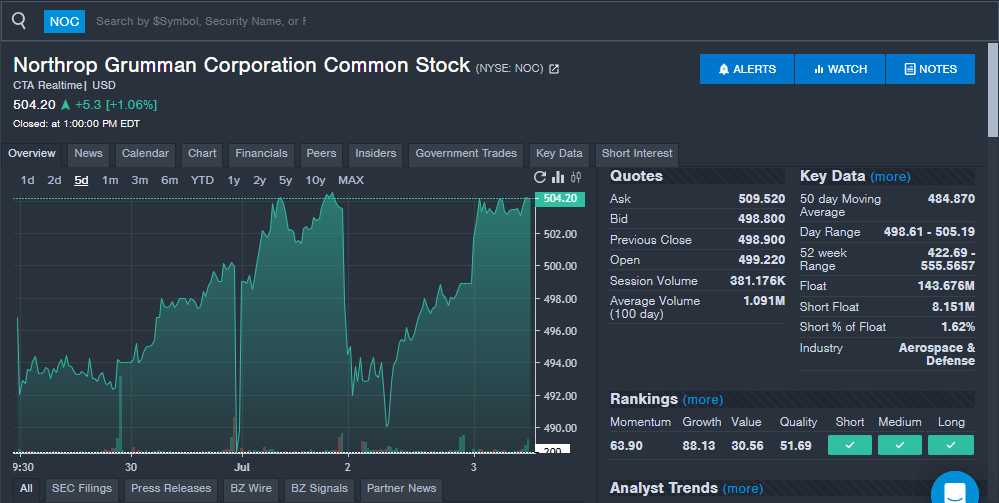
Task: Set chart range to 1m
Action: click(110, 180)
